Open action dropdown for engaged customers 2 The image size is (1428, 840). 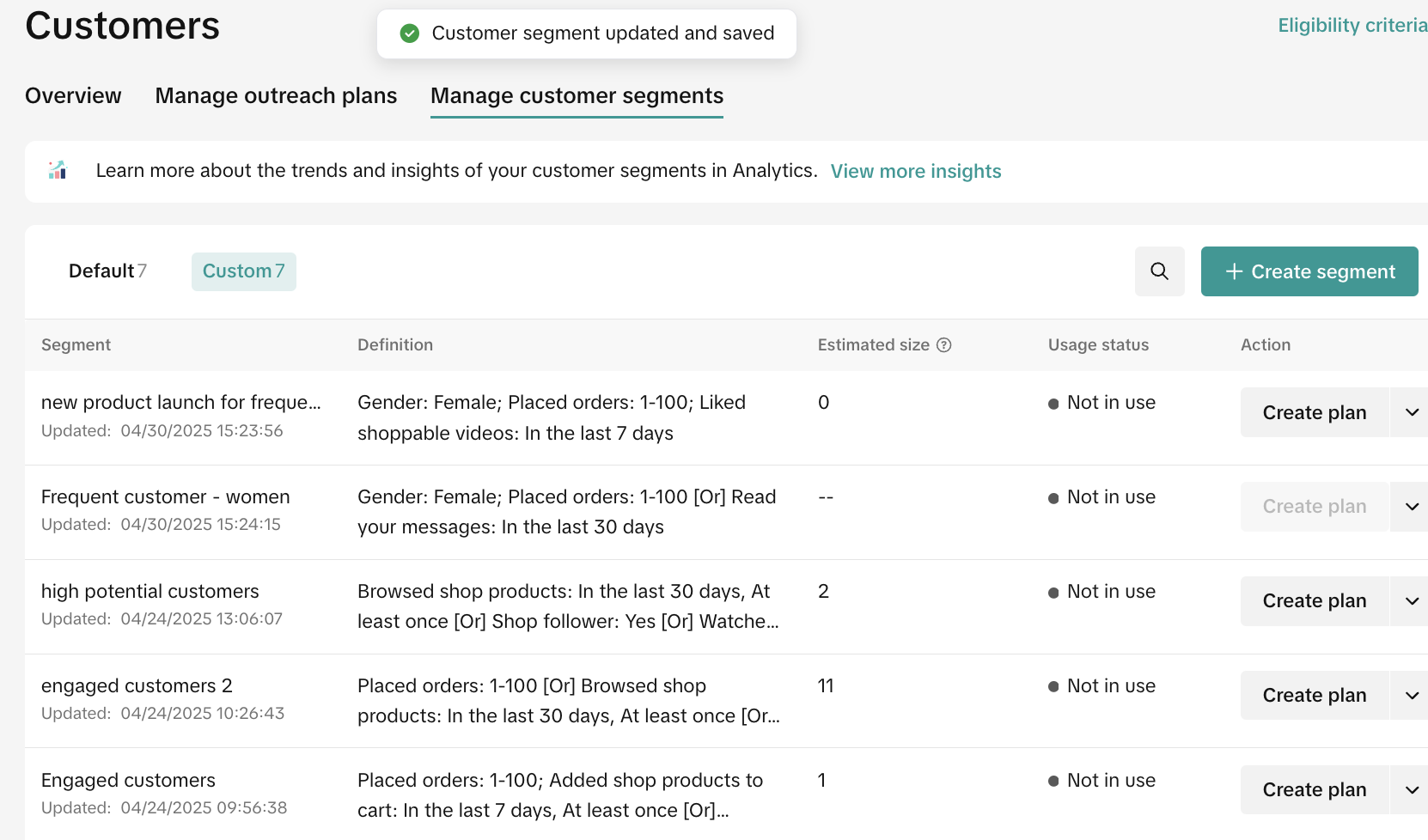[x=1411, y=696]
